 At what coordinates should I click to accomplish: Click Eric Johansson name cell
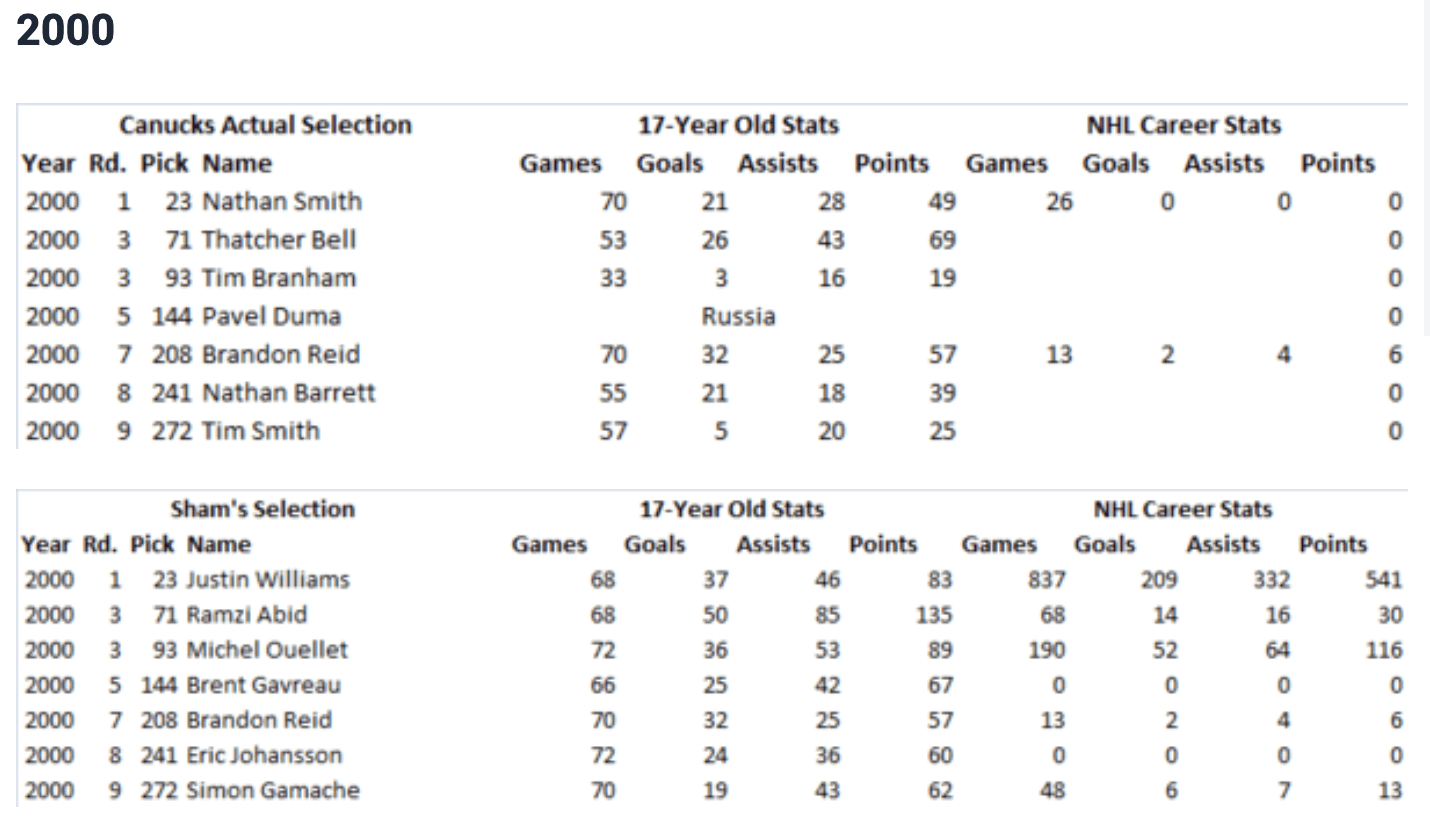pyautogui.click(x=264, y=755)
